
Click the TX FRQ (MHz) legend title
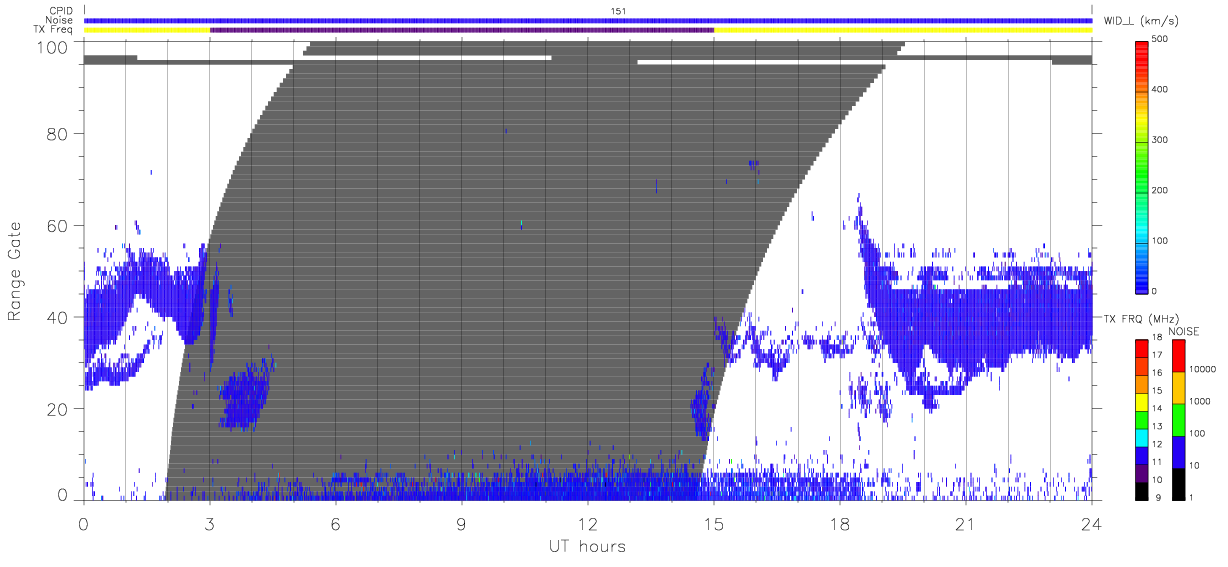click(x=1141, y=319)
